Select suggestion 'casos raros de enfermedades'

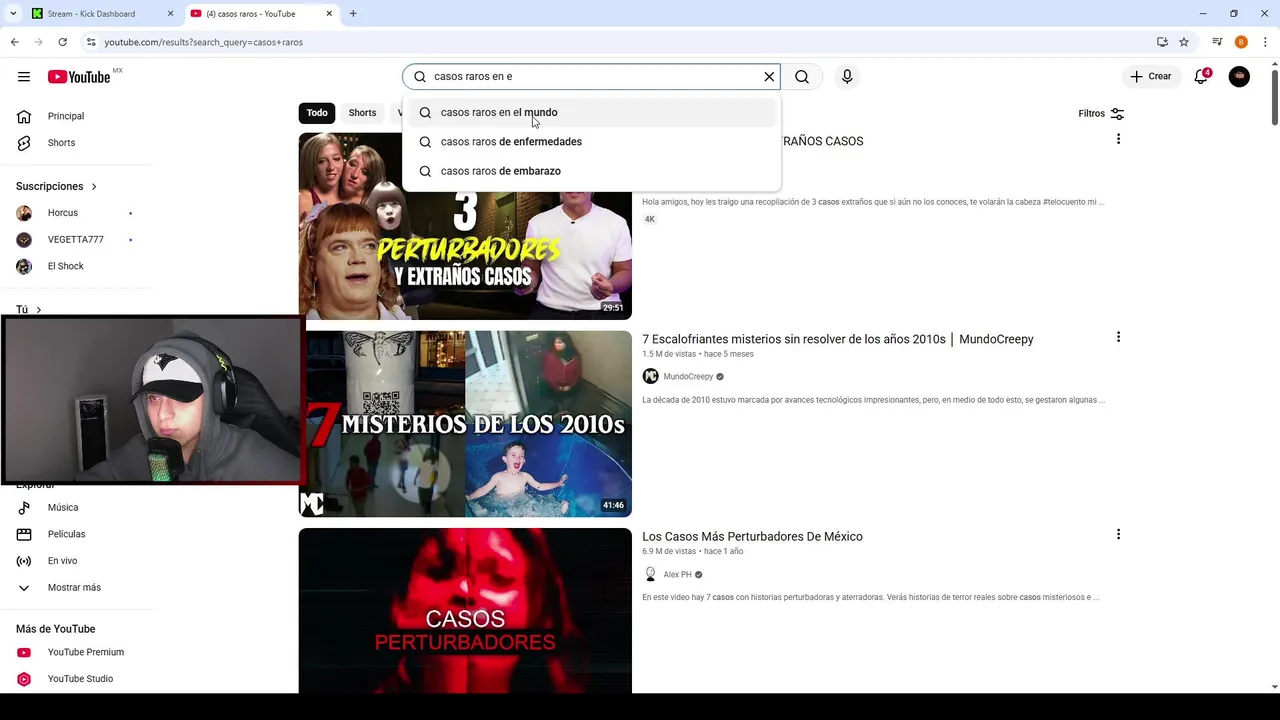pyautogui.click(x=591, y=142)
